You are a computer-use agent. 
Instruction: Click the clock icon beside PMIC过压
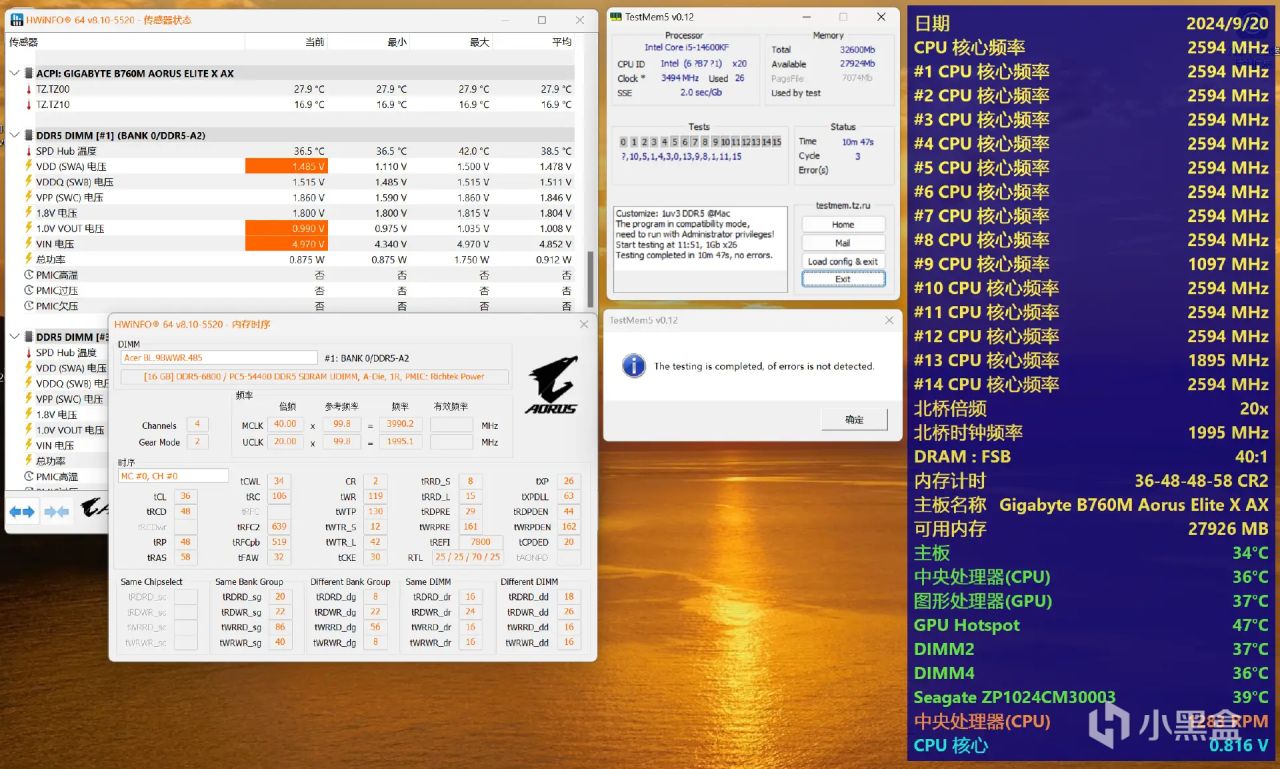tap(28, 290)
